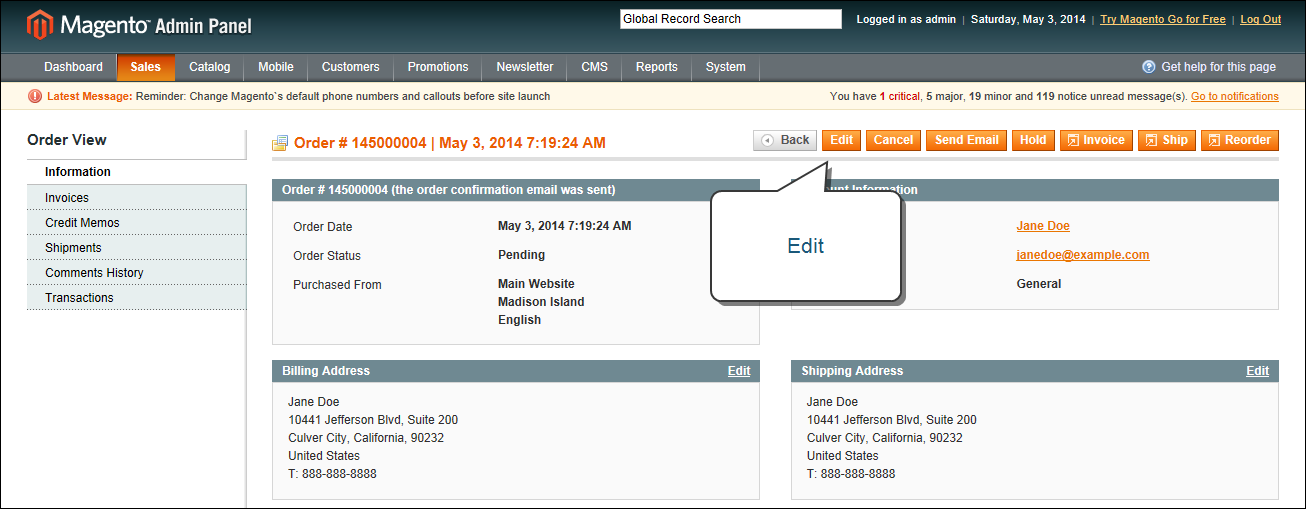Follow Go to notifications link
This screenshot has height=509, width=1306.
(x=1235, y=97)
